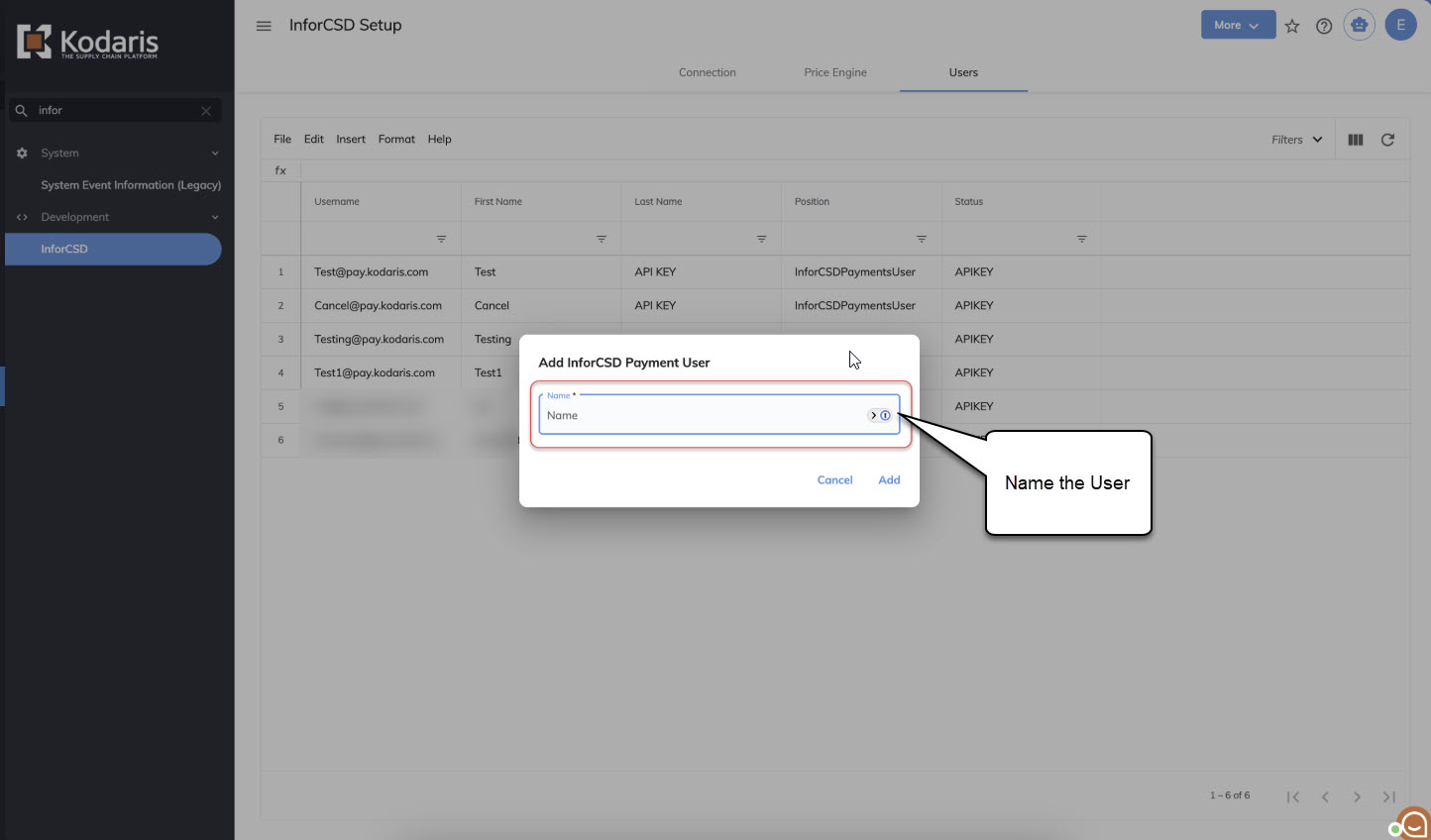This screenshot has height=840, width=1431.
Task: Go to previous page of results
Action: pyautogui.click(x=1325, y=796)
